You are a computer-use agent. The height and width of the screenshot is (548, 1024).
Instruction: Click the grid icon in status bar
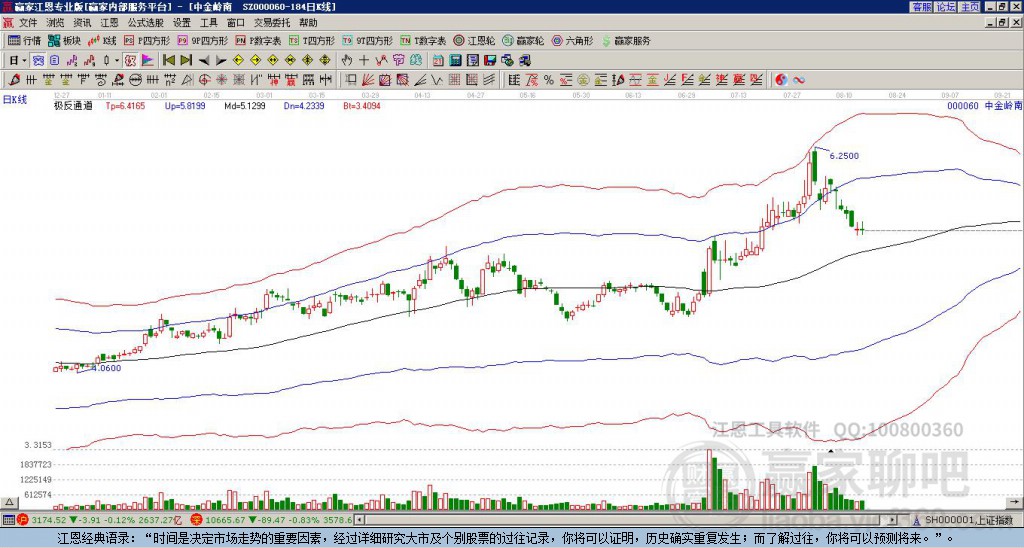tap(8, 520)
